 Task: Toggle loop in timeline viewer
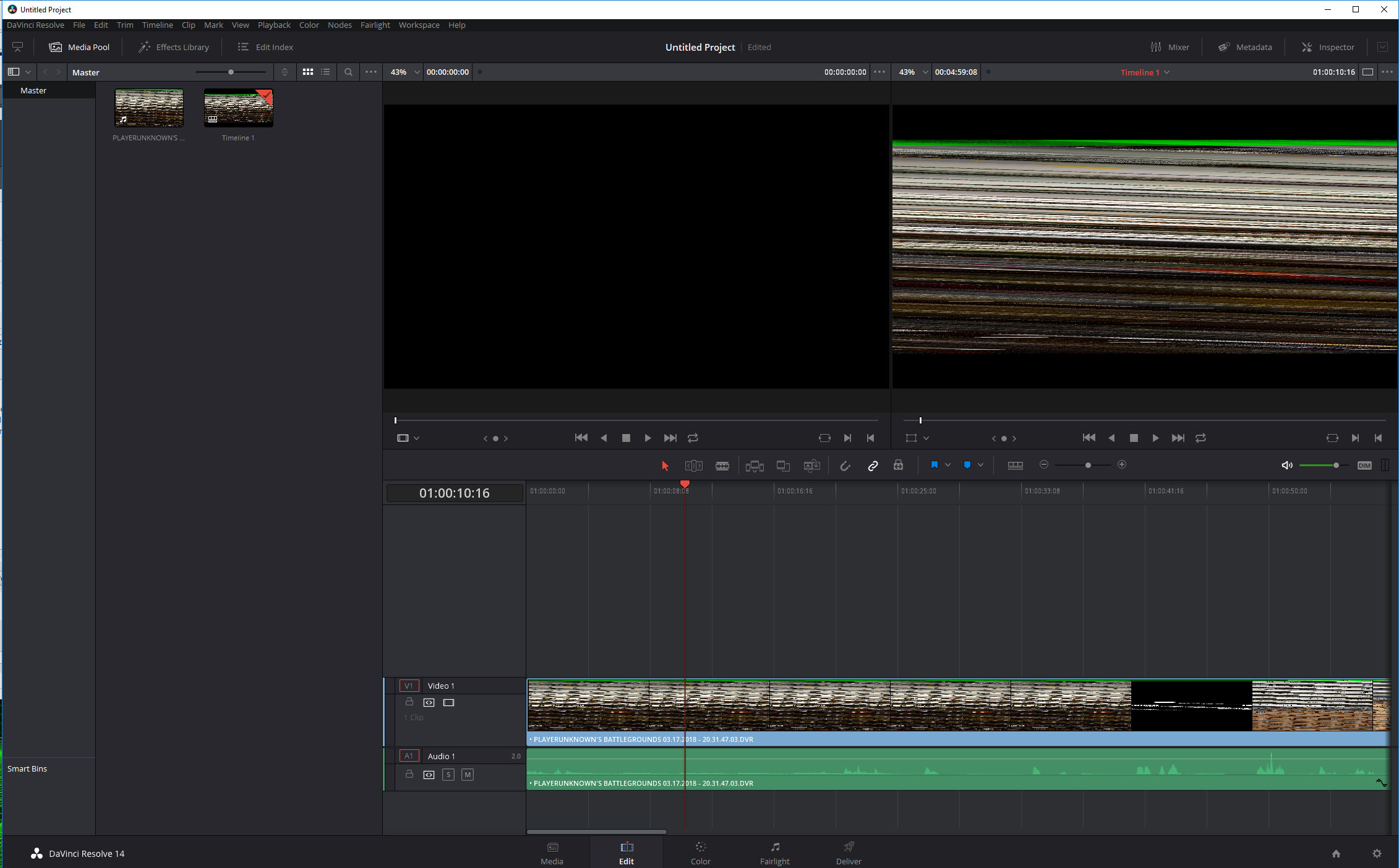pos(1200,438)
